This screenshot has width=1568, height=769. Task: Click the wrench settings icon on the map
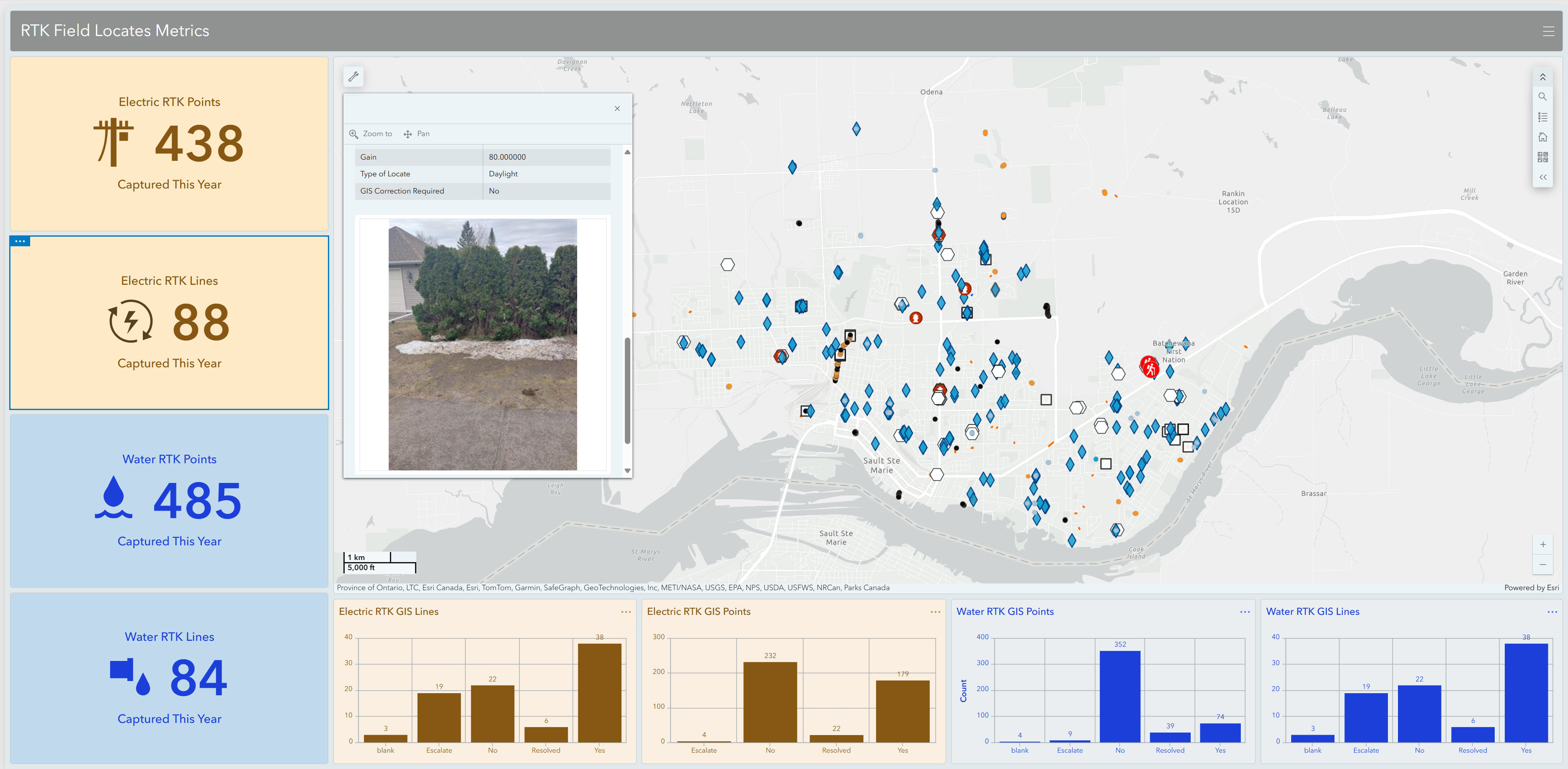353,77
